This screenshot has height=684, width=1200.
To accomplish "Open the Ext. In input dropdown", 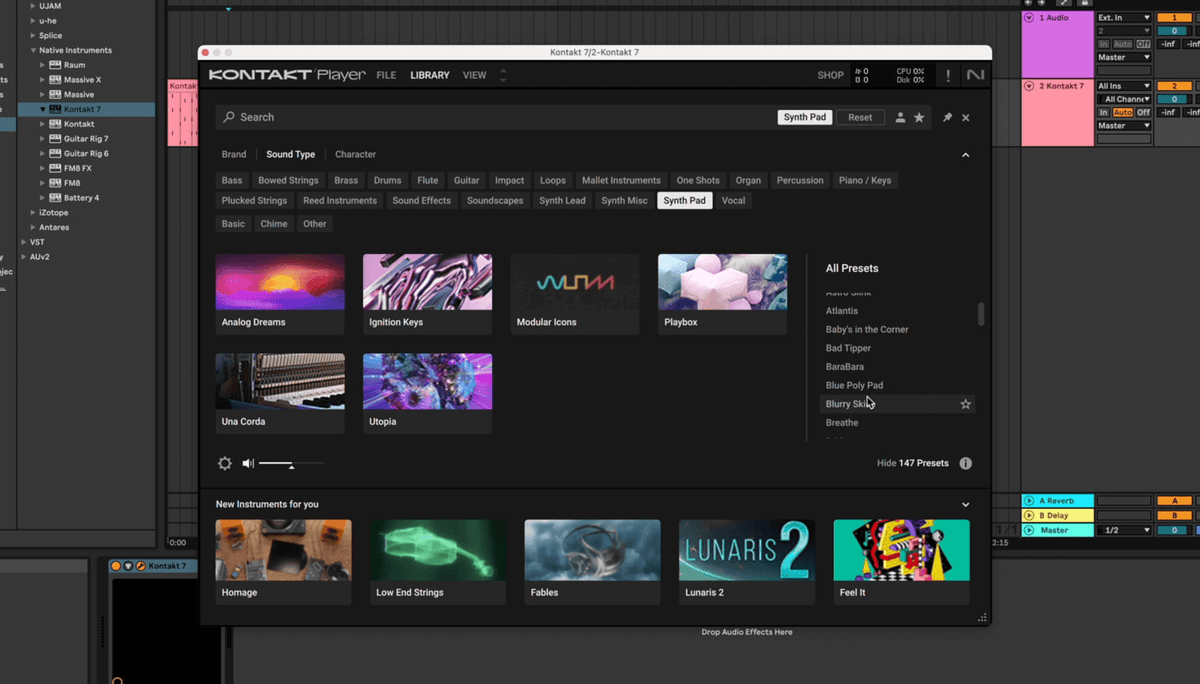I will [x=1124, y=18].
